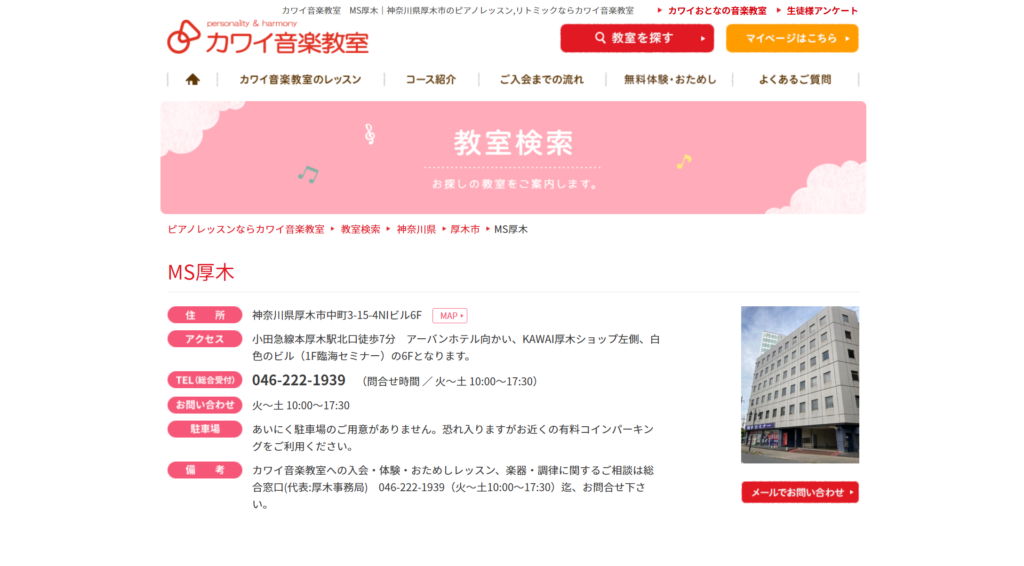Go to よくあるご質問 menu item
The height and width of the screenshot is (566, 1024).
click(795, 80)
